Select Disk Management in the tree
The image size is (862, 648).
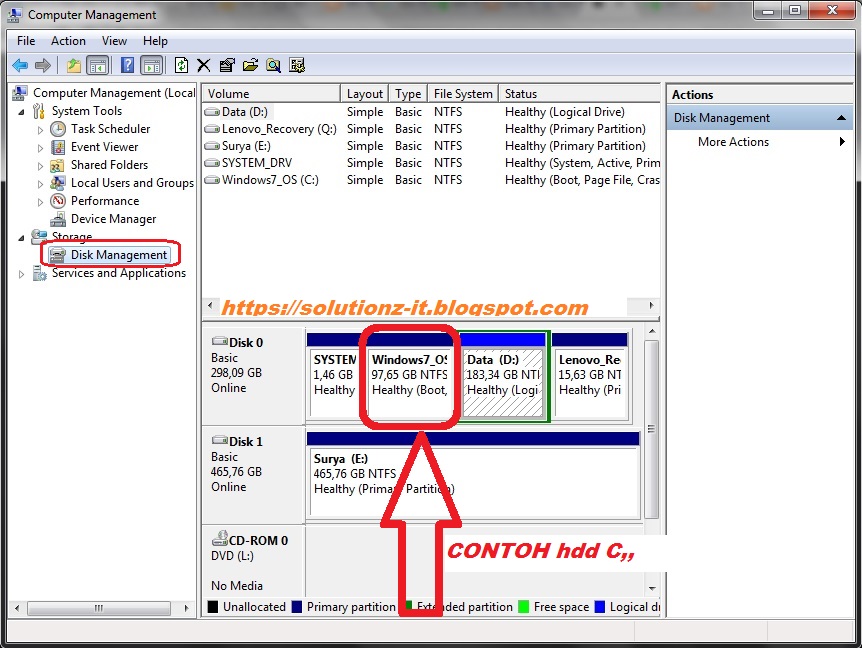point(119,255)
